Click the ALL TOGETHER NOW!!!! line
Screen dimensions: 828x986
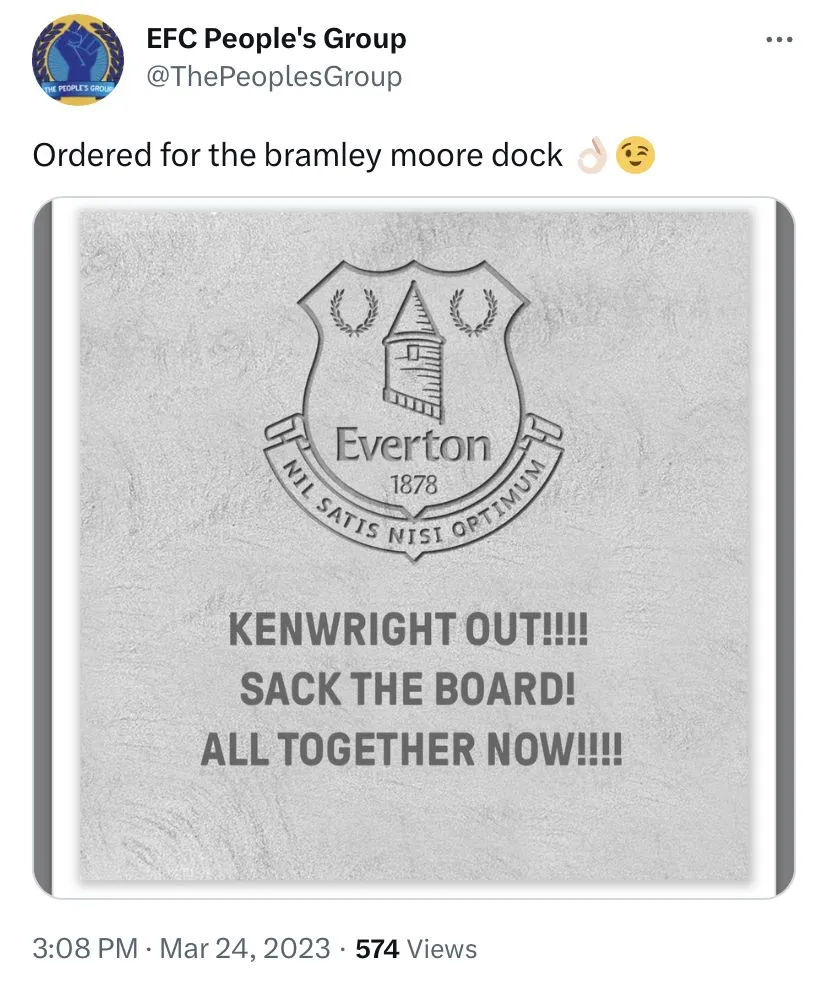coord(411,748)
